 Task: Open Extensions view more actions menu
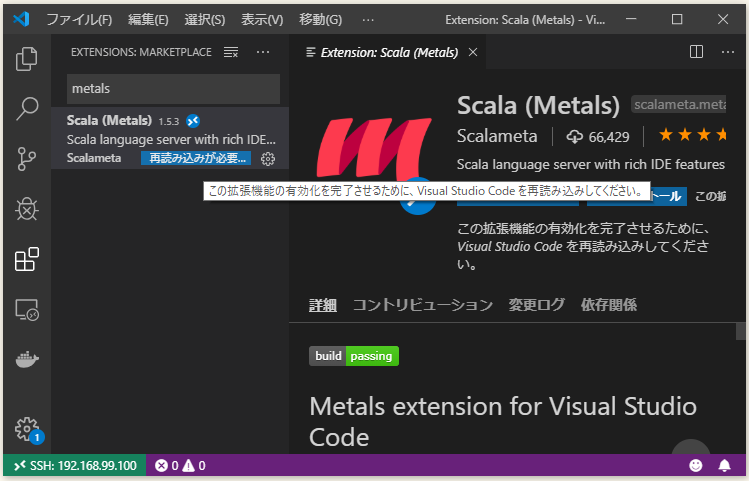[263, 52]
